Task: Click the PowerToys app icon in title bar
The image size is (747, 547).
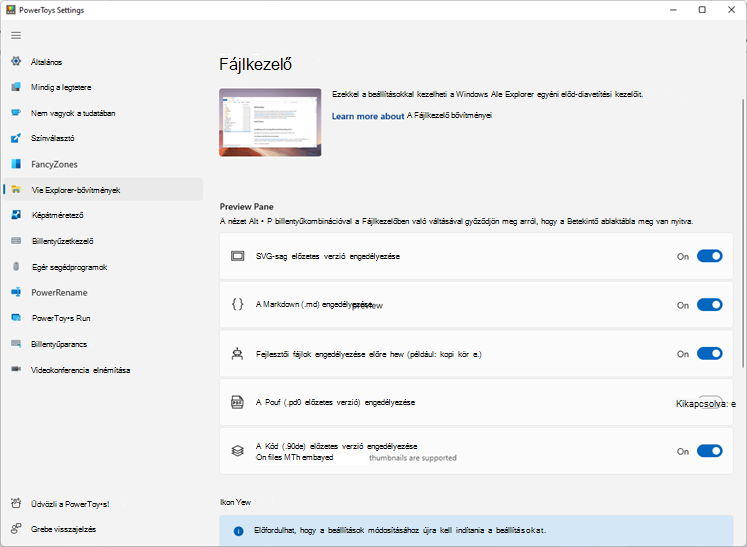Action: (10, 10)
